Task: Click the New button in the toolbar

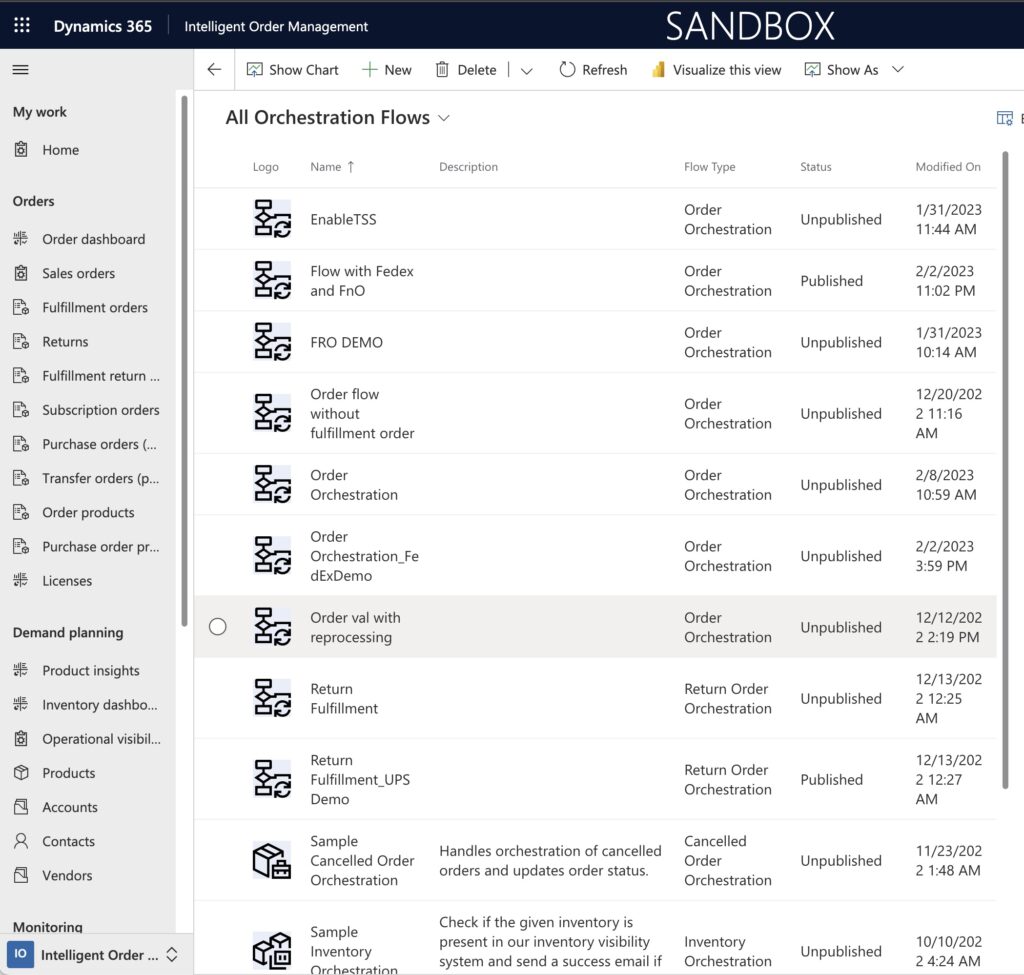Action: coord(386,70)
